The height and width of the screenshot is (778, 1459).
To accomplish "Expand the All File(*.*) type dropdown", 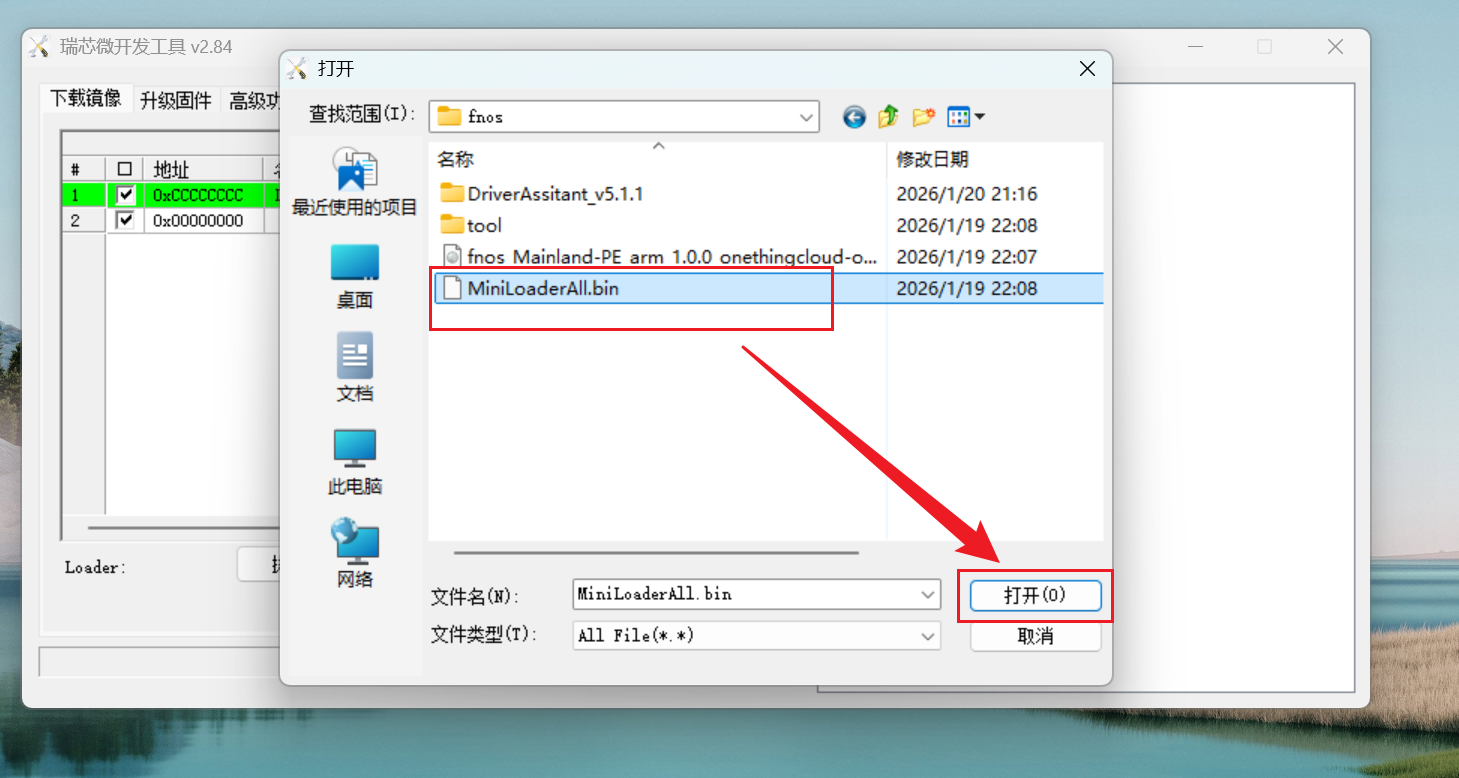I will pyautogui.click(x=928, y=635).
